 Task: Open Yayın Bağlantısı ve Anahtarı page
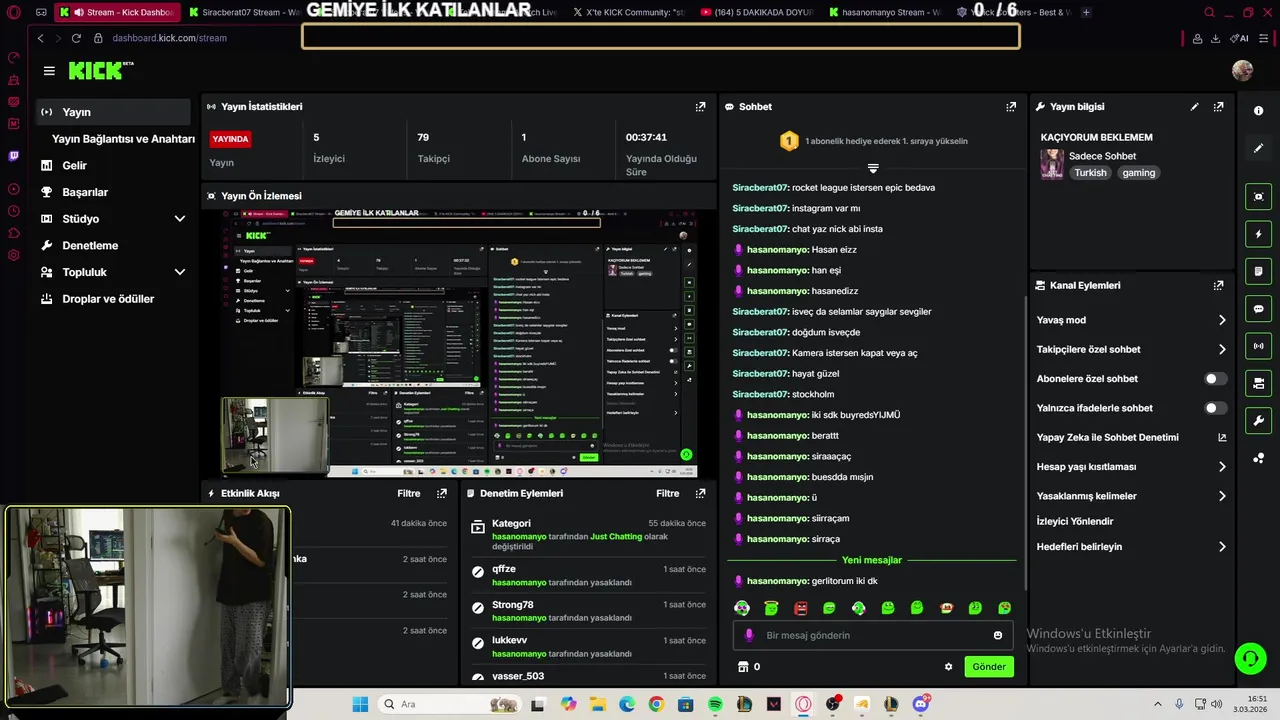(123, 139)
